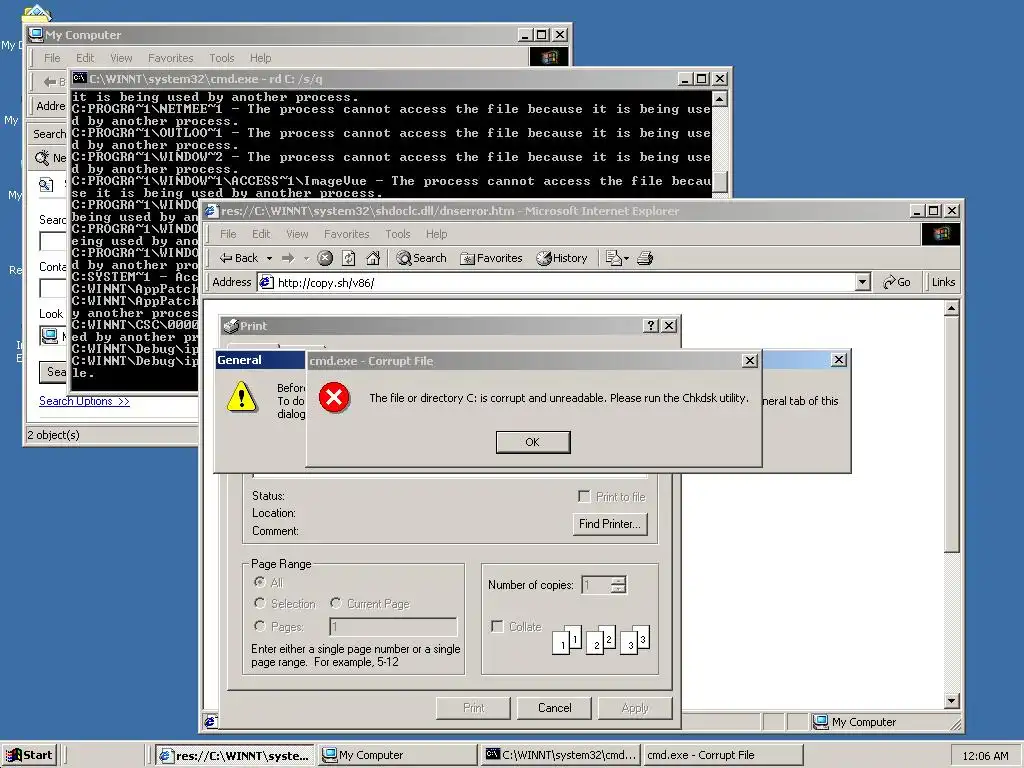This screenshot has height=768, width=1024.
Task: Select the Pages radio button
Action: [x=260, y=626]
